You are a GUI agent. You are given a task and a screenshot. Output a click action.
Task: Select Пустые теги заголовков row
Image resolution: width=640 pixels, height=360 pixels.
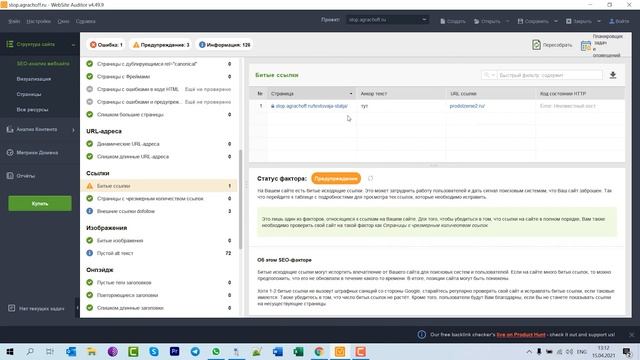[x=159, y=282]
